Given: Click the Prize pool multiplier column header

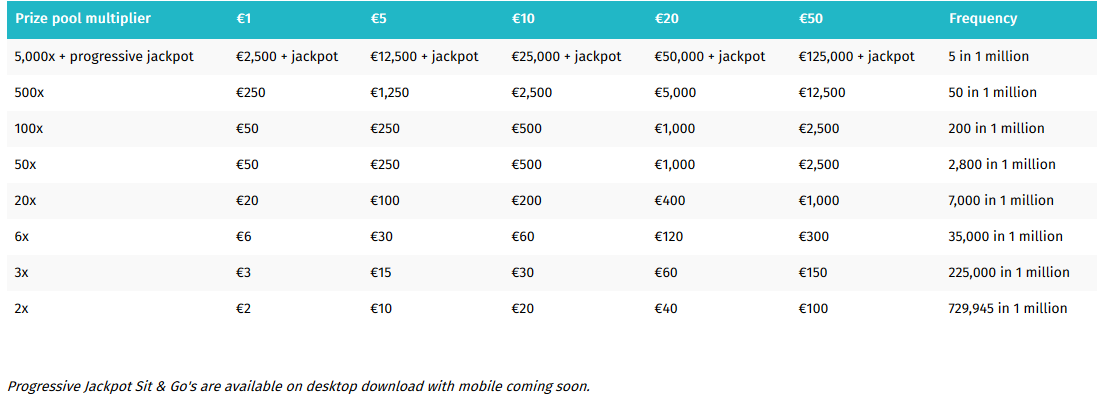Looking at the screenshot, I should pos(83,19).
